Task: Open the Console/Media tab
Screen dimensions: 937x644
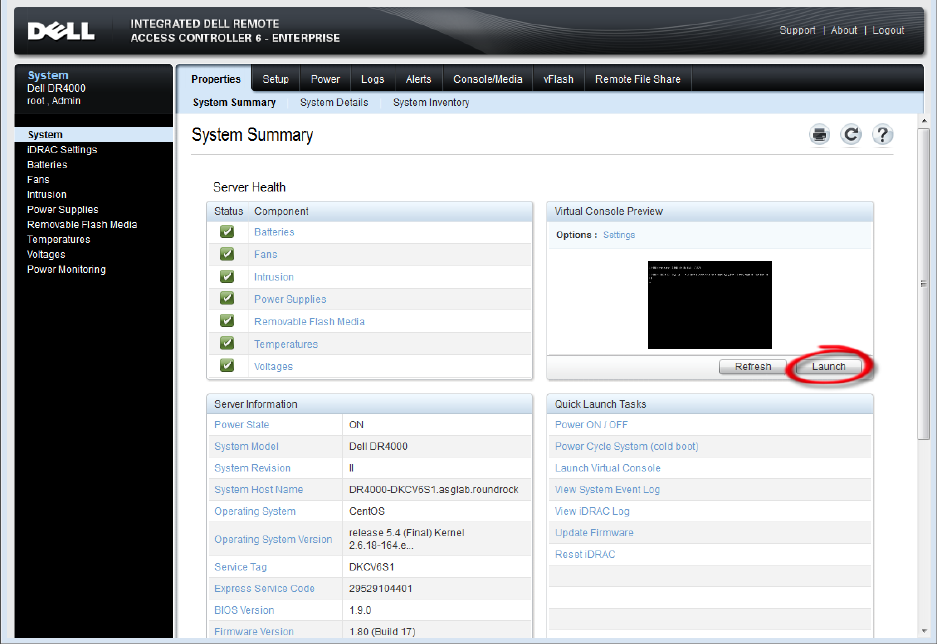Action: pyautogui.click(x=488, y=79)
